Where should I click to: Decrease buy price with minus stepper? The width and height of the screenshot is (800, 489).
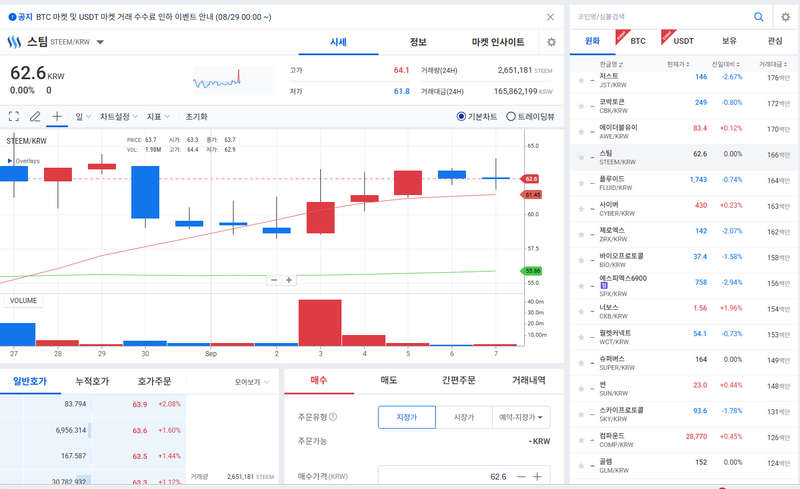pyautogui.click(x=521, y=476)
